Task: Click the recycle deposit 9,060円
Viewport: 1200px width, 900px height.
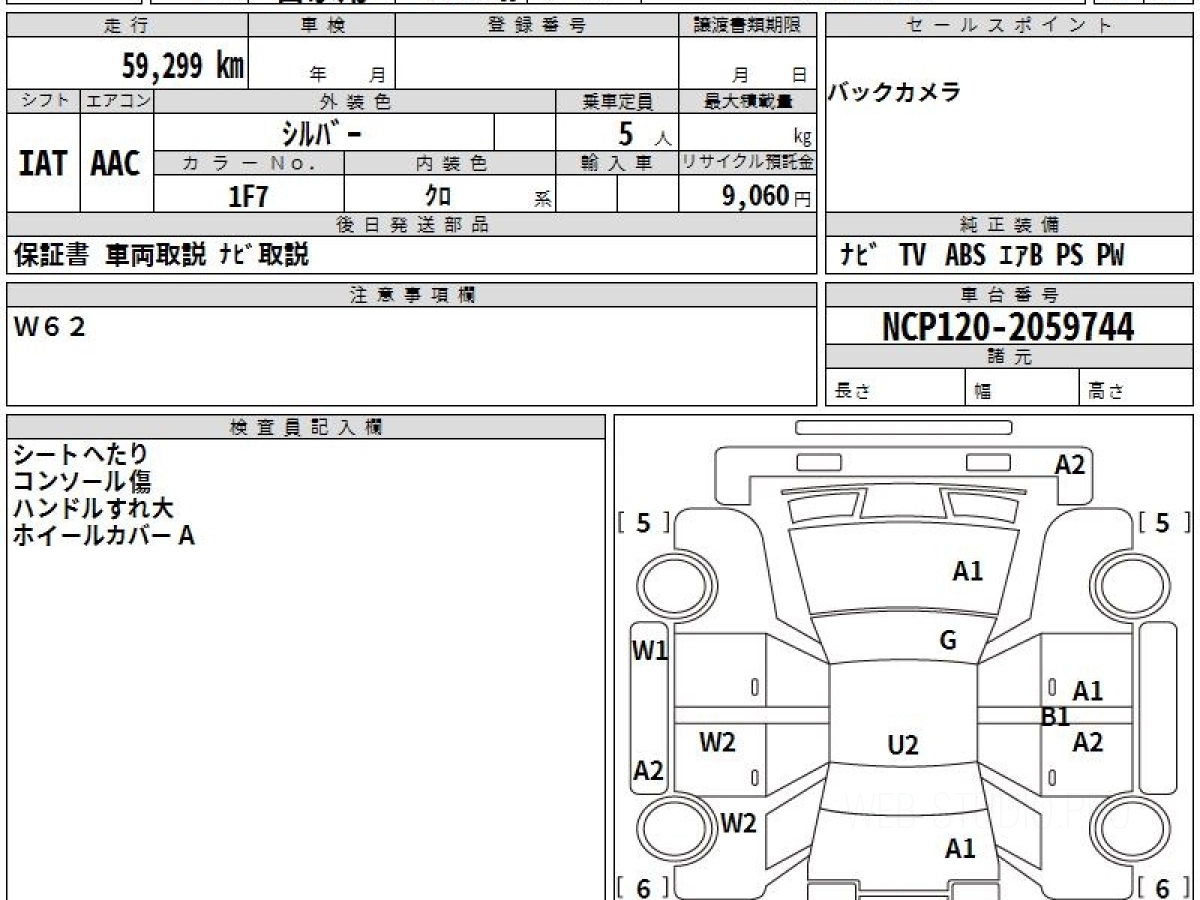Action: (767, 196)
